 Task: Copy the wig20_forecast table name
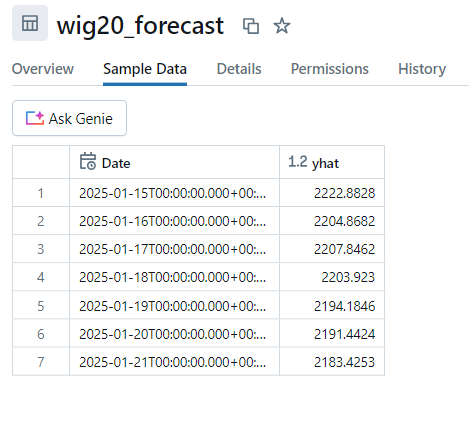coord(251,26)
